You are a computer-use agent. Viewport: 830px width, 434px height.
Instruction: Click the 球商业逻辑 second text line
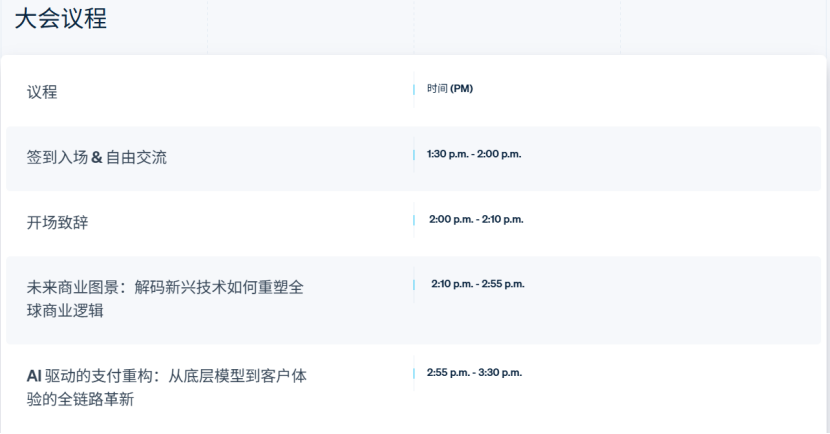click(65, 311)
